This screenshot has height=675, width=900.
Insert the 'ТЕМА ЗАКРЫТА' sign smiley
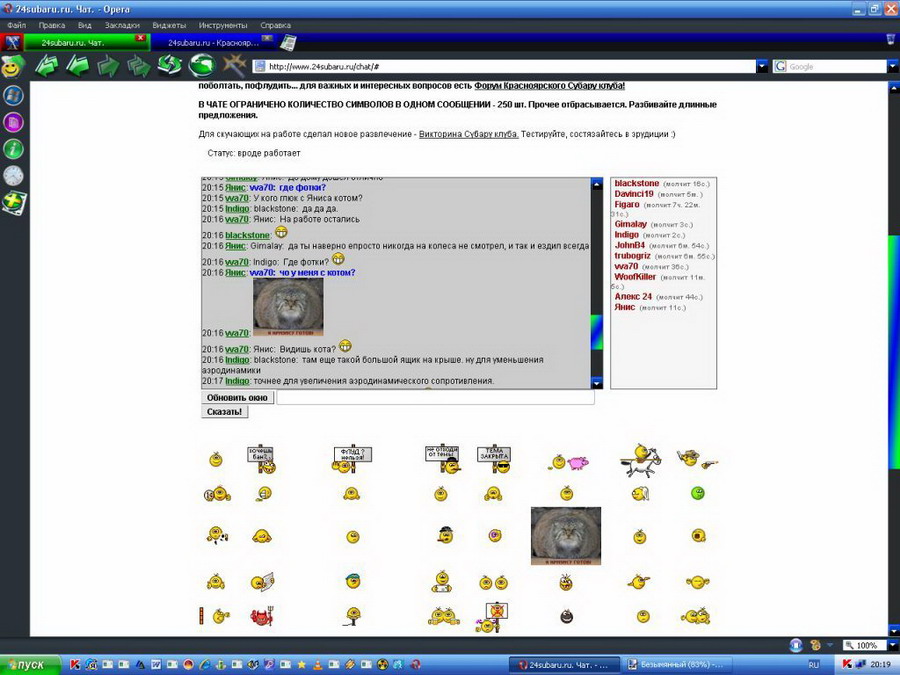[x=494, y=459]
